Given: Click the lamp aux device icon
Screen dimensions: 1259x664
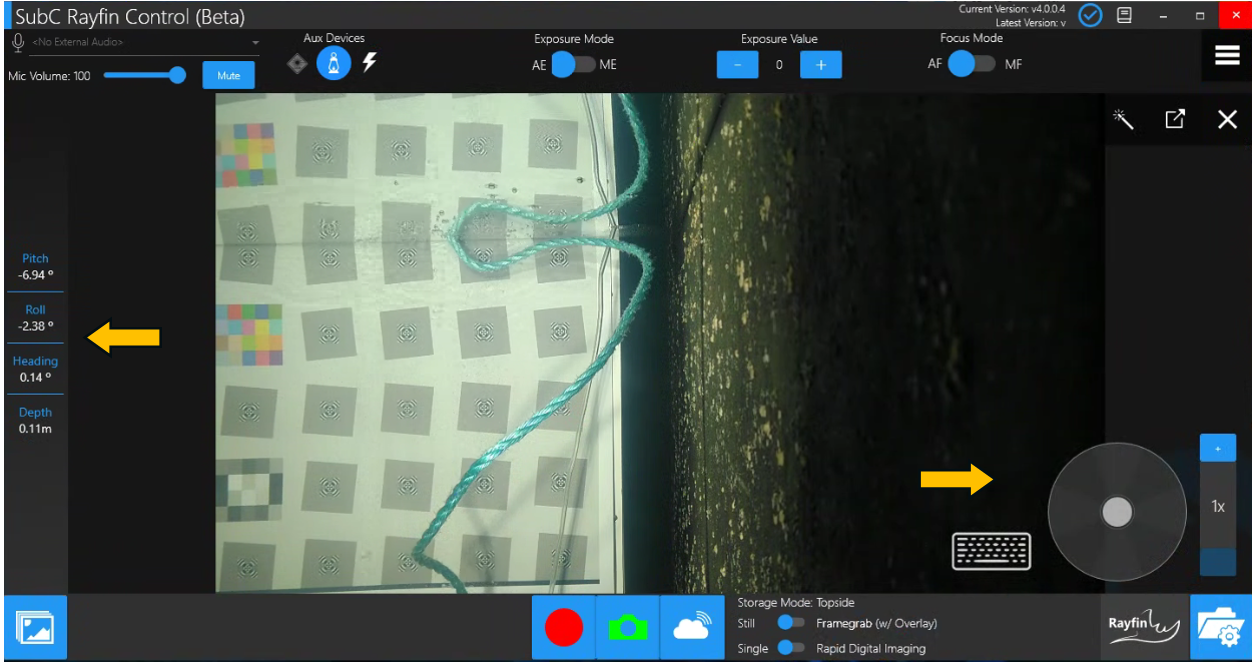Looking at the screenshot, I should pos(333,64).
